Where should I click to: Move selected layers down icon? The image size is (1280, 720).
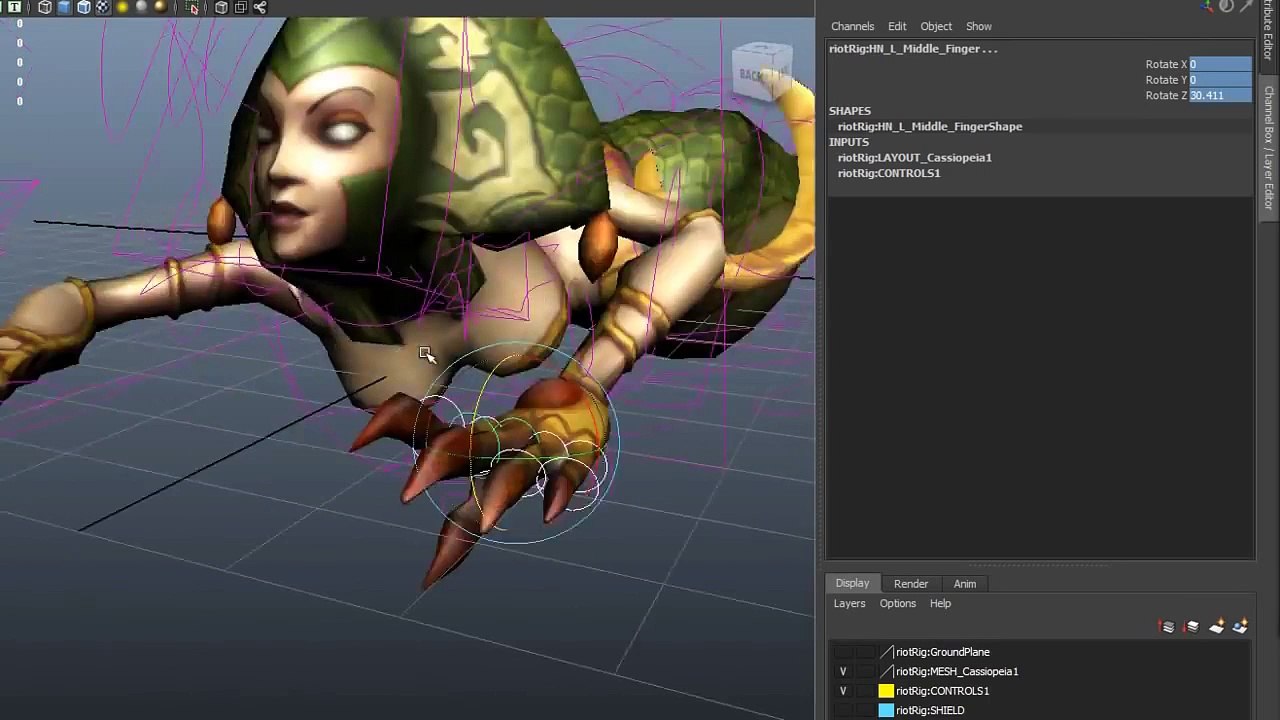(1192, 627)
